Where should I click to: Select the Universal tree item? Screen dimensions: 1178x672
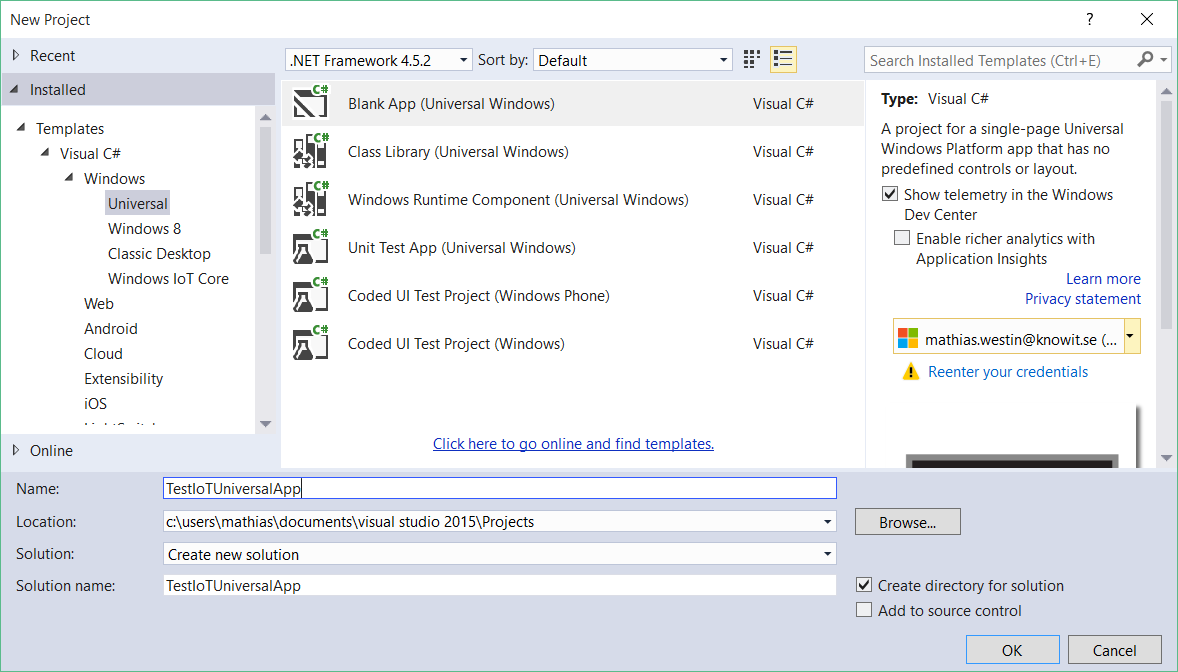(137, 203)
